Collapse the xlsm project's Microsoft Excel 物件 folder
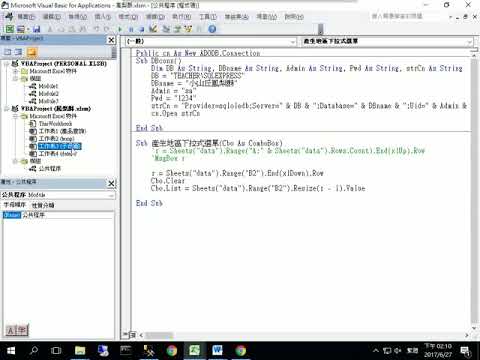The image size is (480, 360). 15,116
